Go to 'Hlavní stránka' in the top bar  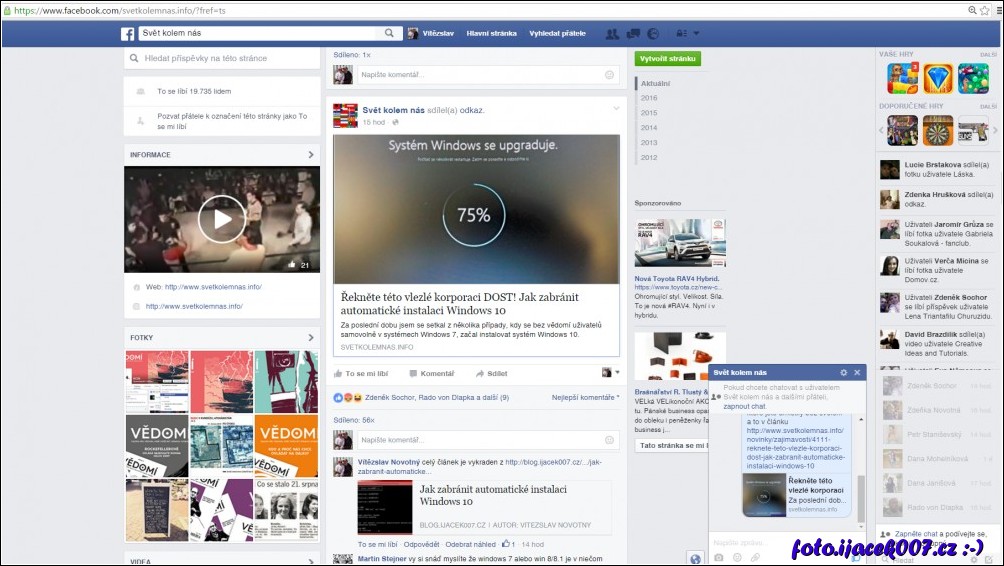pos(491,33)
